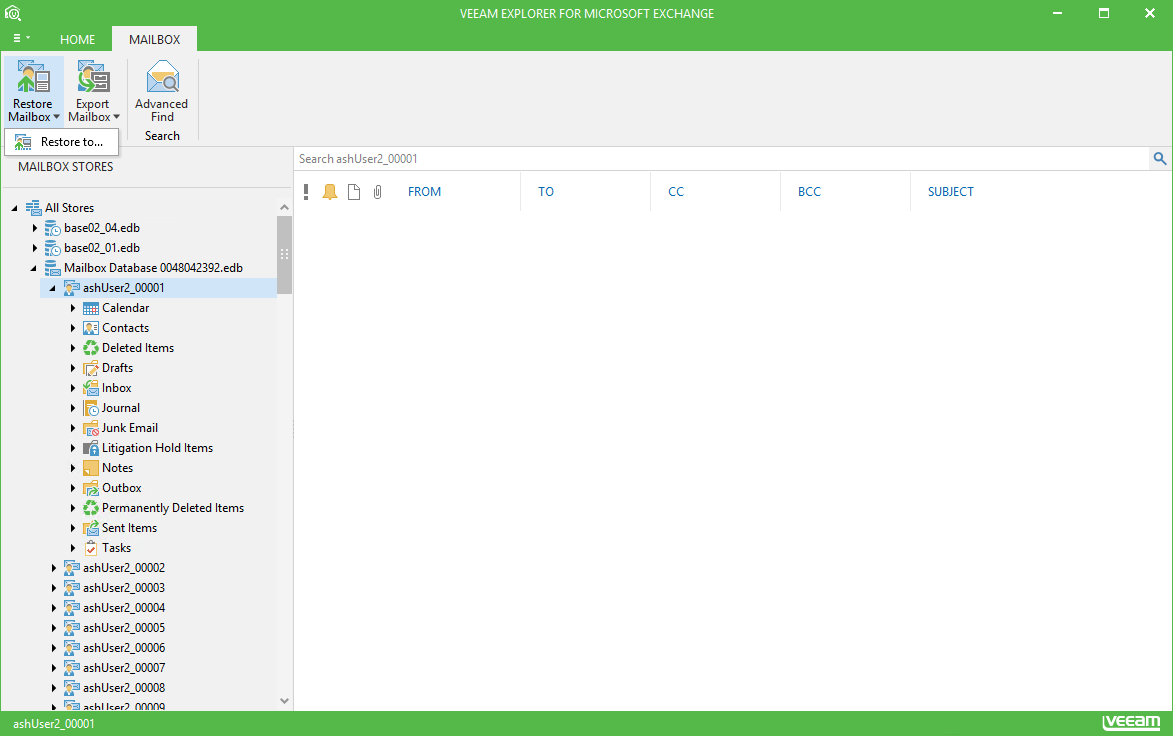
Task: Collapse Mailbox Database 0048042392.edb node
Action: point(34,268)
